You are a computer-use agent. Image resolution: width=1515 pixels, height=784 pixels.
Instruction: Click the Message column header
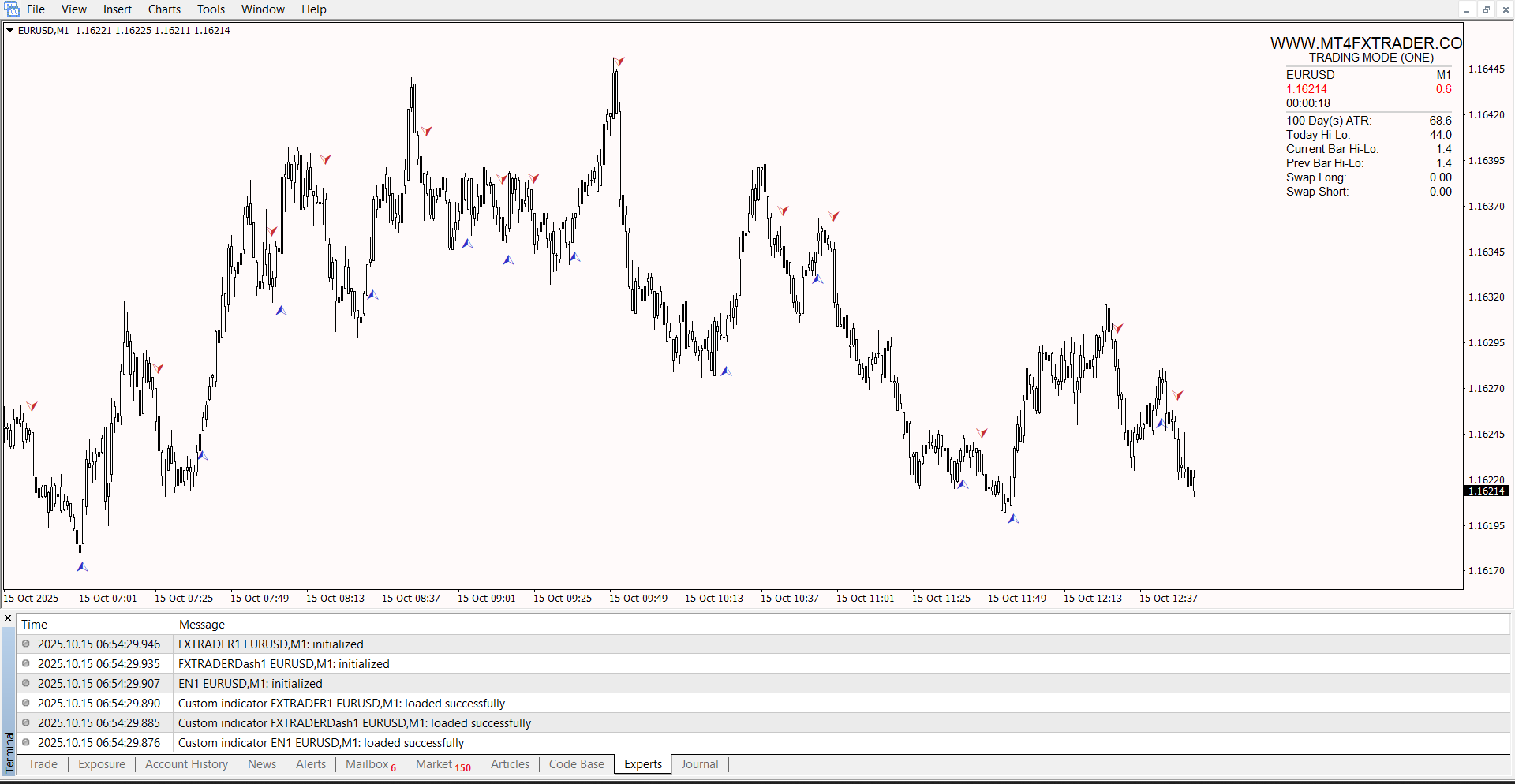click(202, 625)
